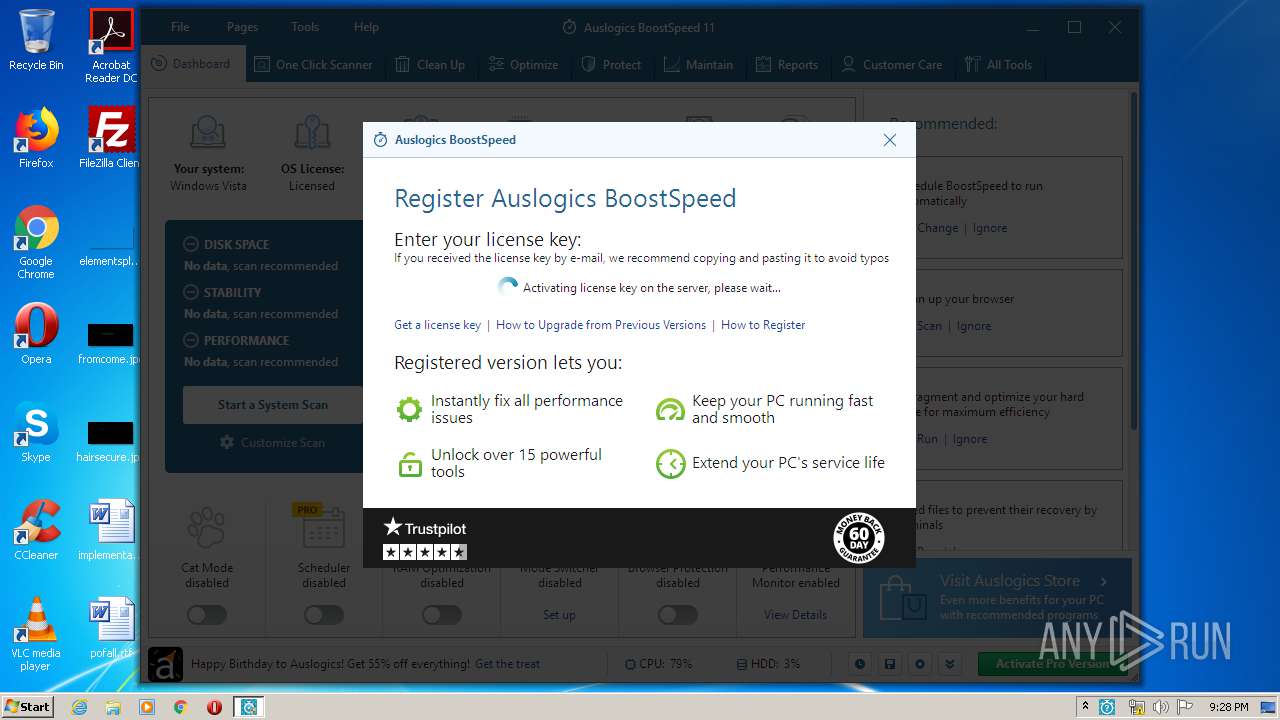Open the CCleaner desktop icon
This screenshot has height=720, width=1280.
(x=36, y=530)
